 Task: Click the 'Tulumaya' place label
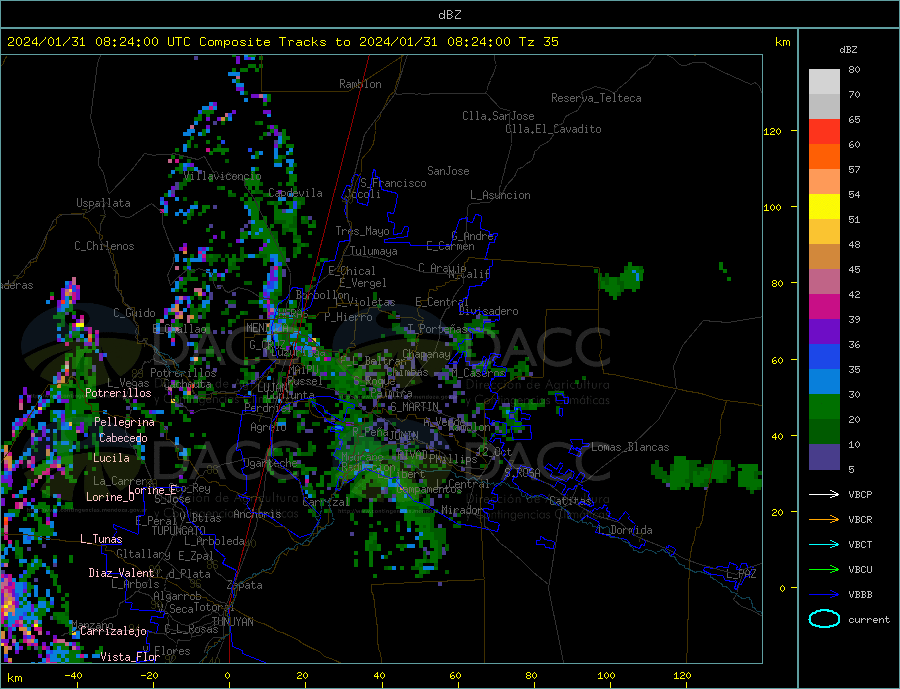pyautogui.click(x=373, y=251)
